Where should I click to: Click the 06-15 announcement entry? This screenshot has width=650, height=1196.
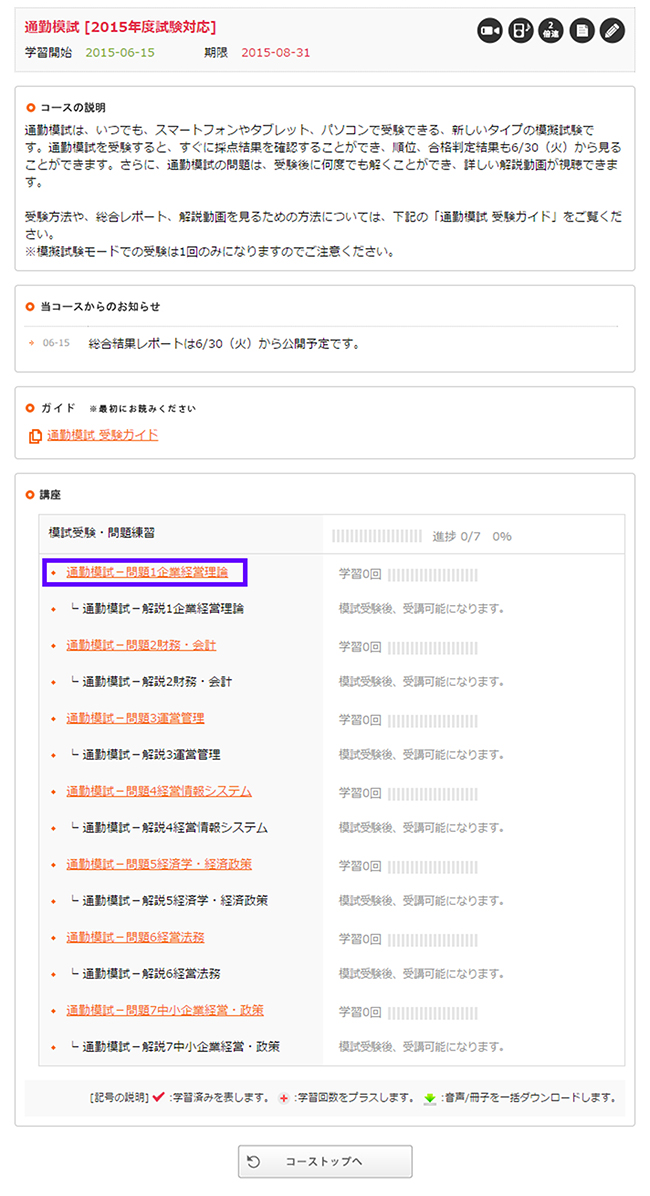[224, 344]
